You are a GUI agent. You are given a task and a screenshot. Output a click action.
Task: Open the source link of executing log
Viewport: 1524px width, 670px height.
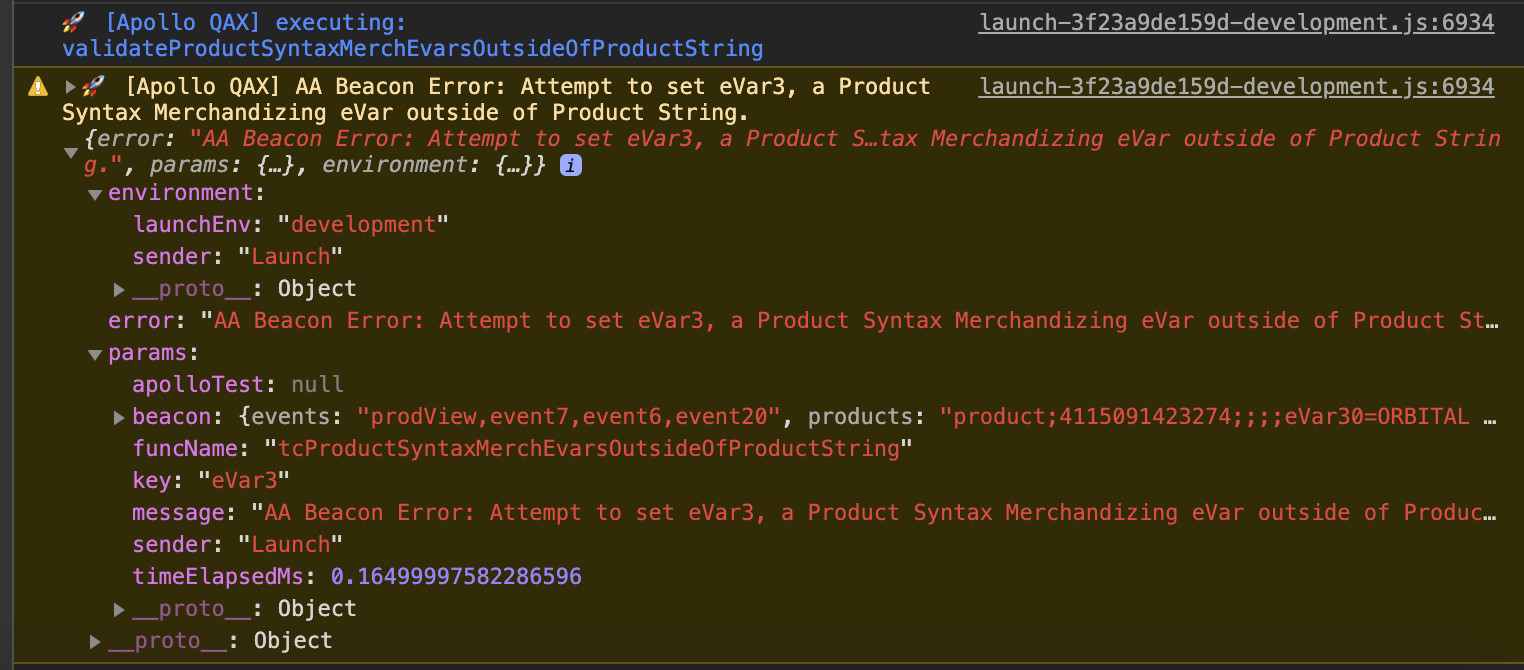1236,22
